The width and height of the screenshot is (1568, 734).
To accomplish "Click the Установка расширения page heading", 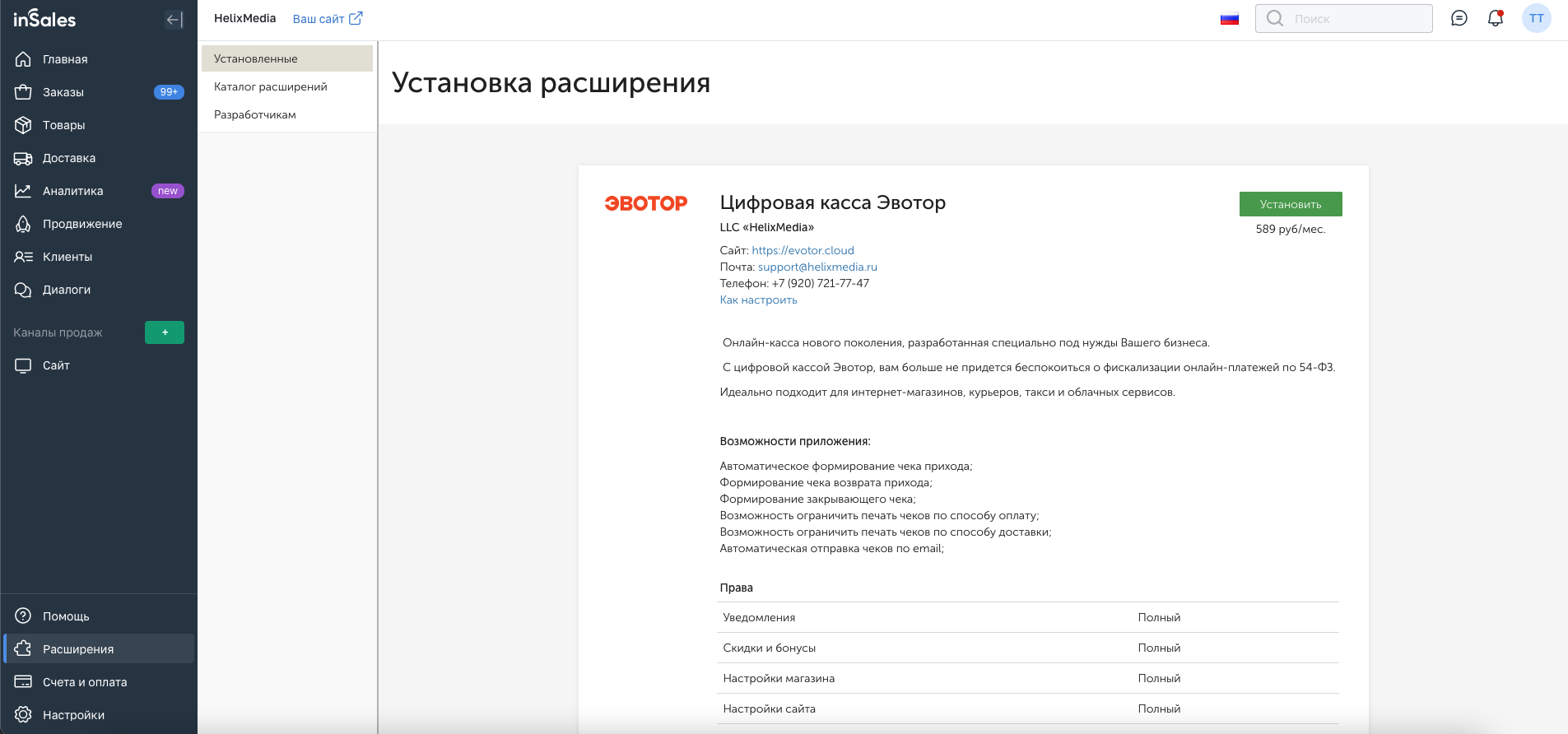I will 551,82.
